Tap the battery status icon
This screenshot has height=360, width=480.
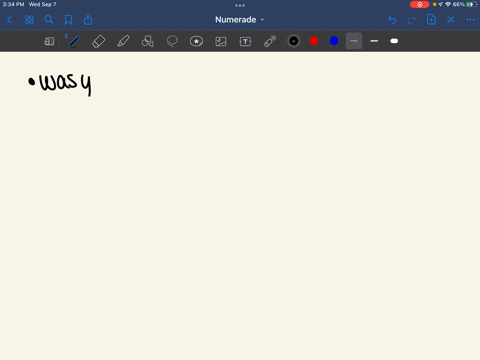tap(472, 4)
